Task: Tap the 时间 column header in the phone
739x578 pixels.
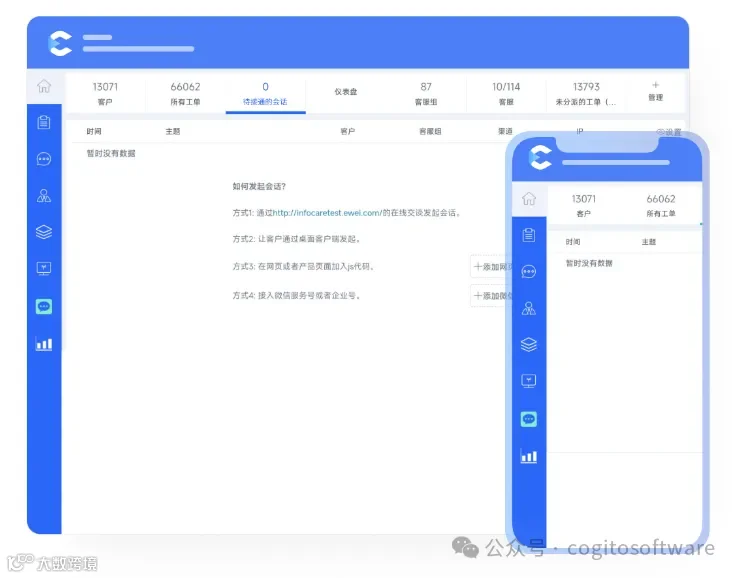Action: coord(573,242)
